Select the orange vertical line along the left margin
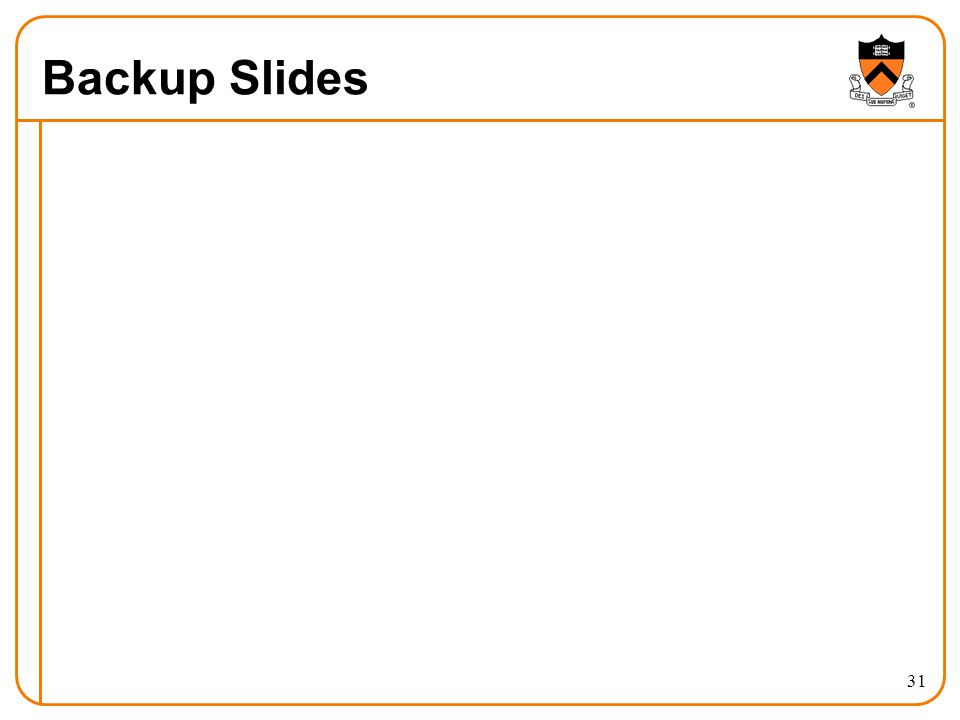960x720 pixels. click(x=40, y=412)
